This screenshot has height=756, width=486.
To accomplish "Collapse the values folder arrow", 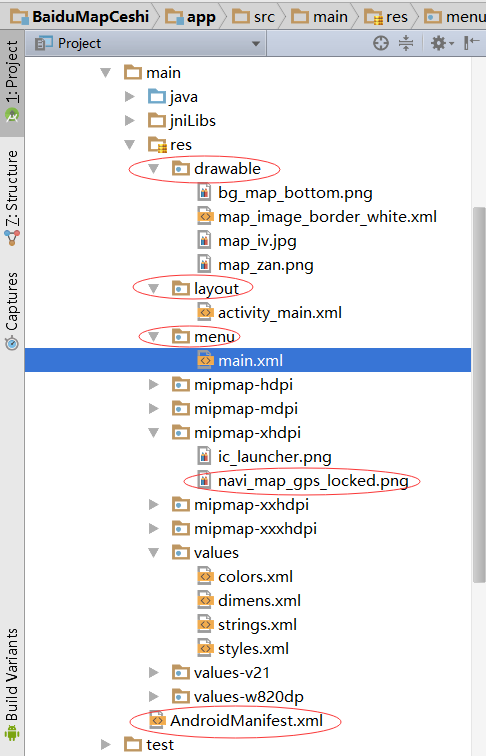I will click(x=154, y=553).
